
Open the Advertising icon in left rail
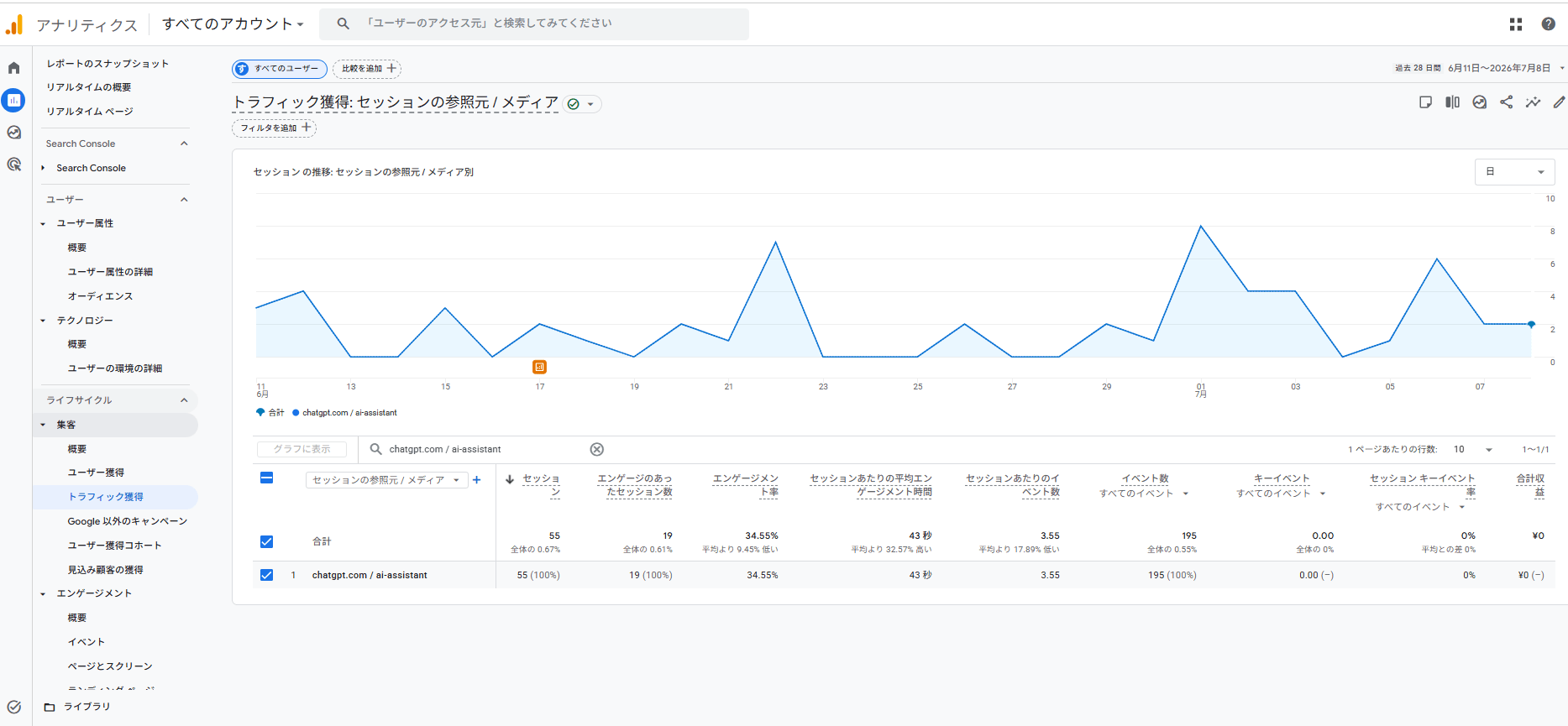point(14,165)
